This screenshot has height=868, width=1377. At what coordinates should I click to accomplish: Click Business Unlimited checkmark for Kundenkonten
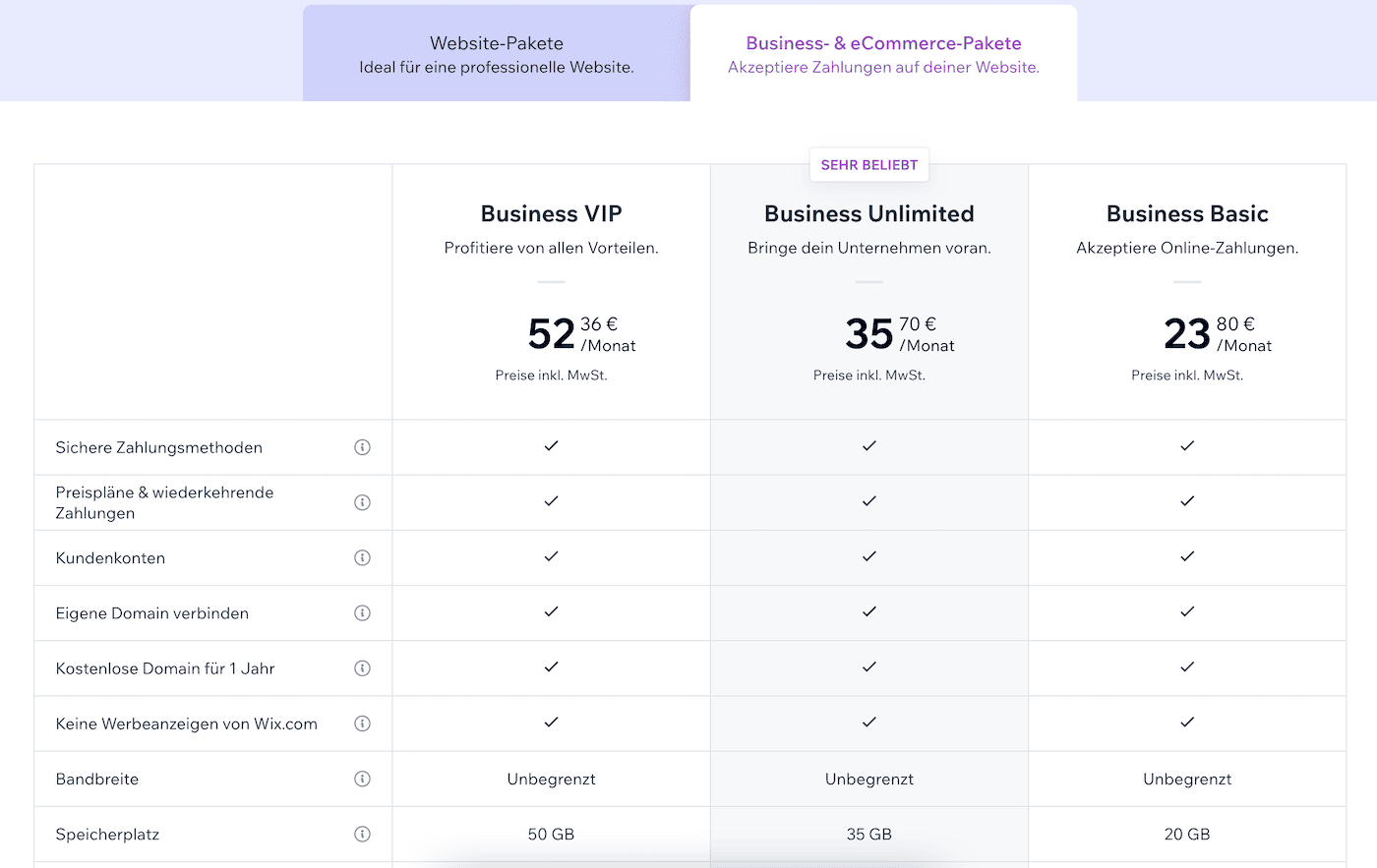point(869,555)
